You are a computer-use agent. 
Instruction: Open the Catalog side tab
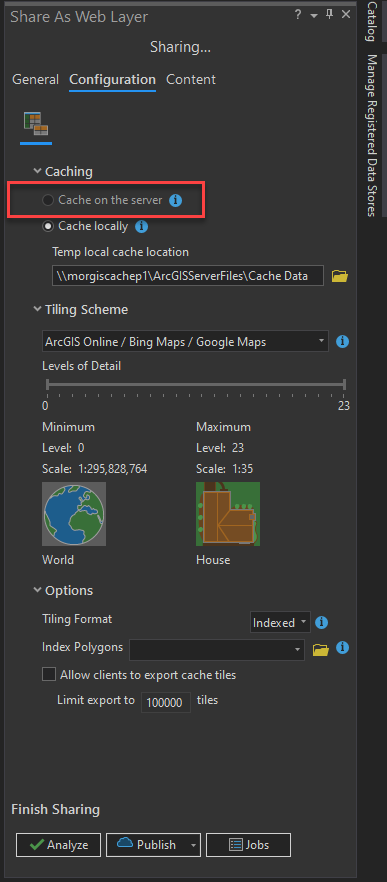pyautogui.click(x=372, y=22)
